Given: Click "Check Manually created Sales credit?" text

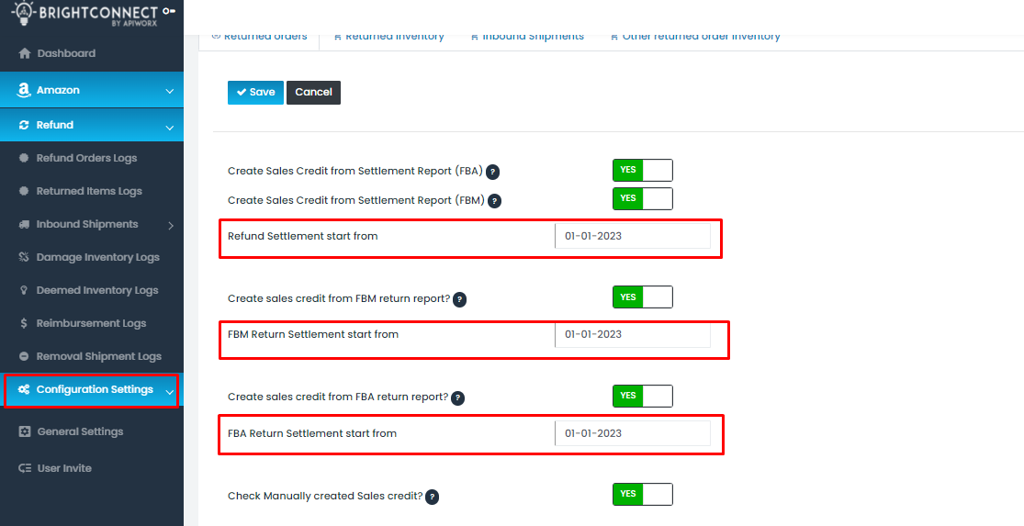Looking at the screenshot, I should click(325, 496).
